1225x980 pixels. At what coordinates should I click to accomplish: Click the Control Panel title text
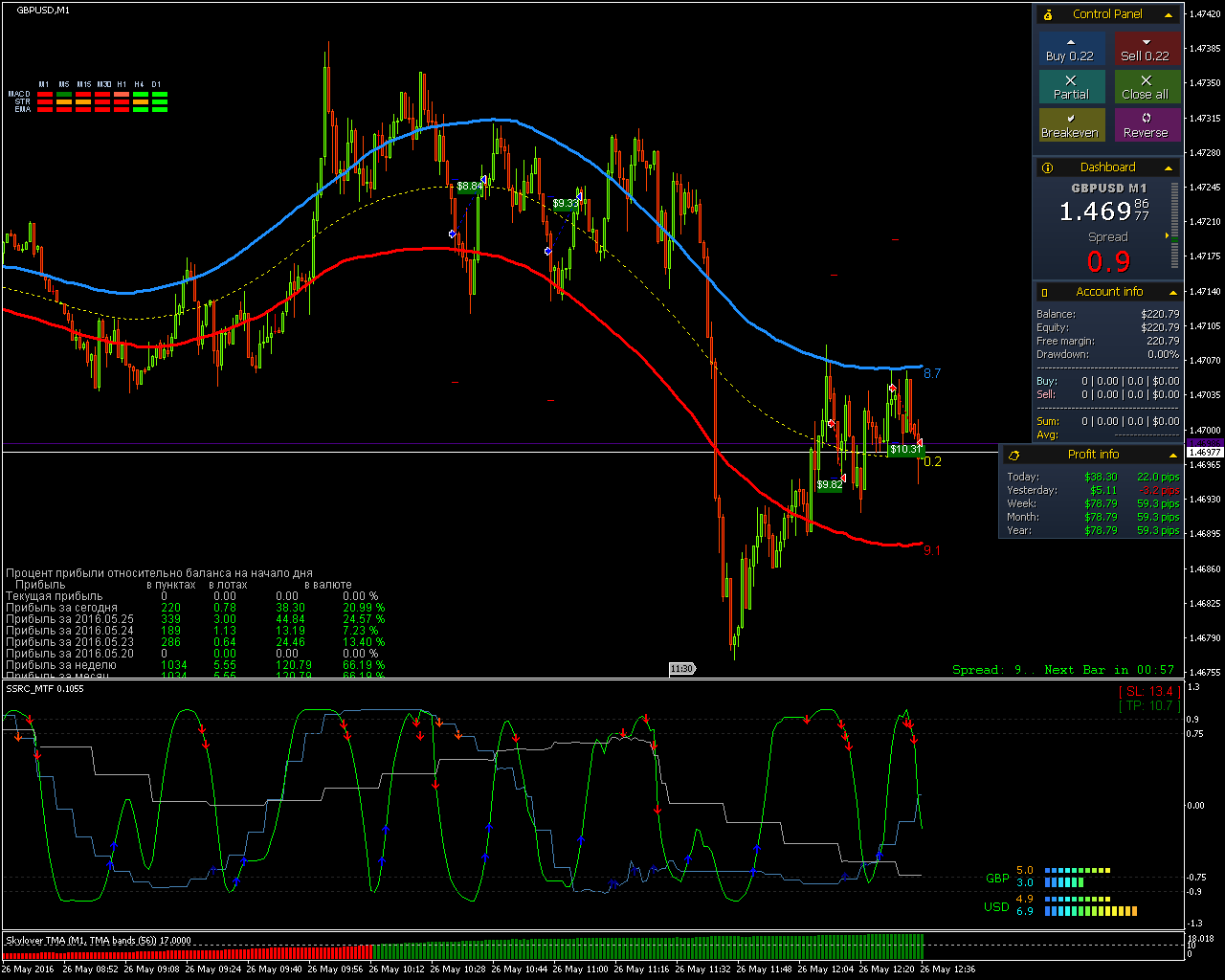(1107, 14)
